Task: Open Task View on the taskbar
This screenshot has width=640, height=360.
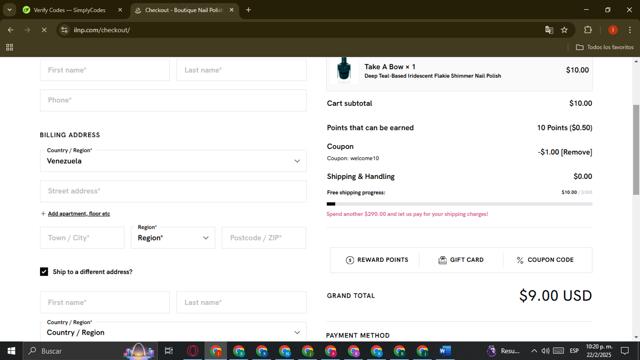Action: coord(169,351)
